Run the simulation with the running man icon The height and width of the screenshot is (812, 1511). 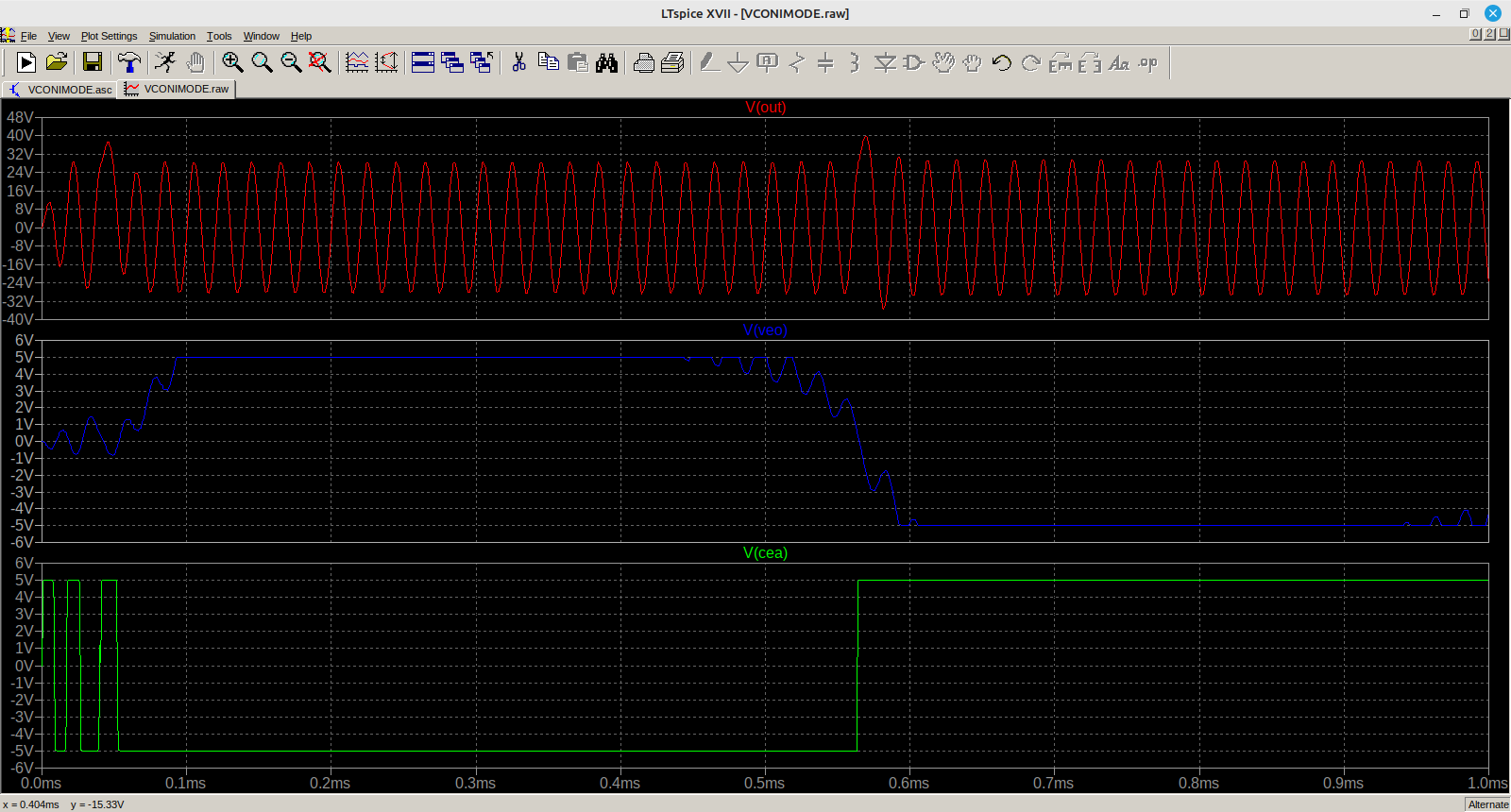pyautogui.click(x=165, y=63)
